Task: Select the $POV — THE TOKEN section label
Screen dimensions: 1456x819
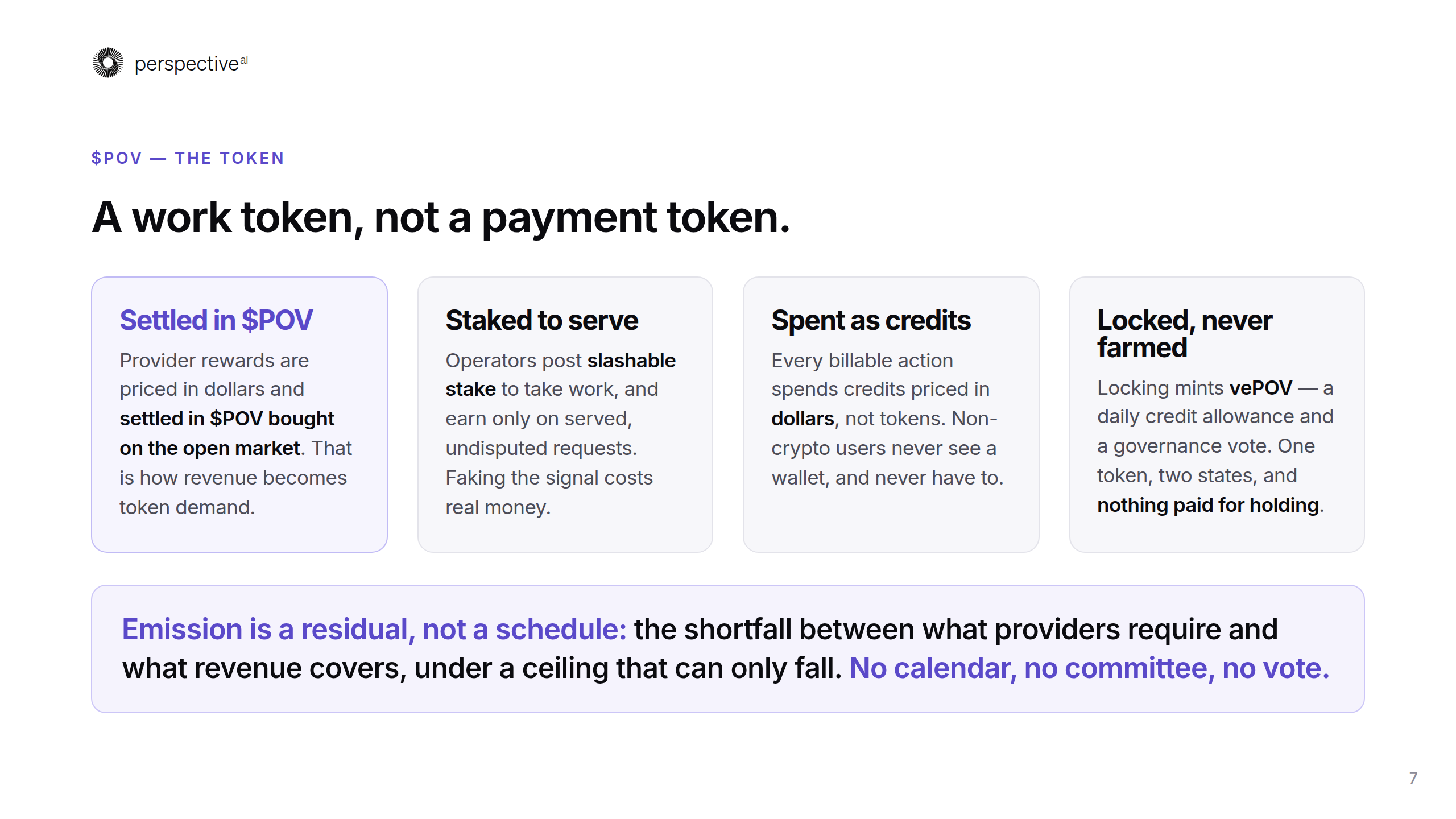Action: [x=188, y=158]
